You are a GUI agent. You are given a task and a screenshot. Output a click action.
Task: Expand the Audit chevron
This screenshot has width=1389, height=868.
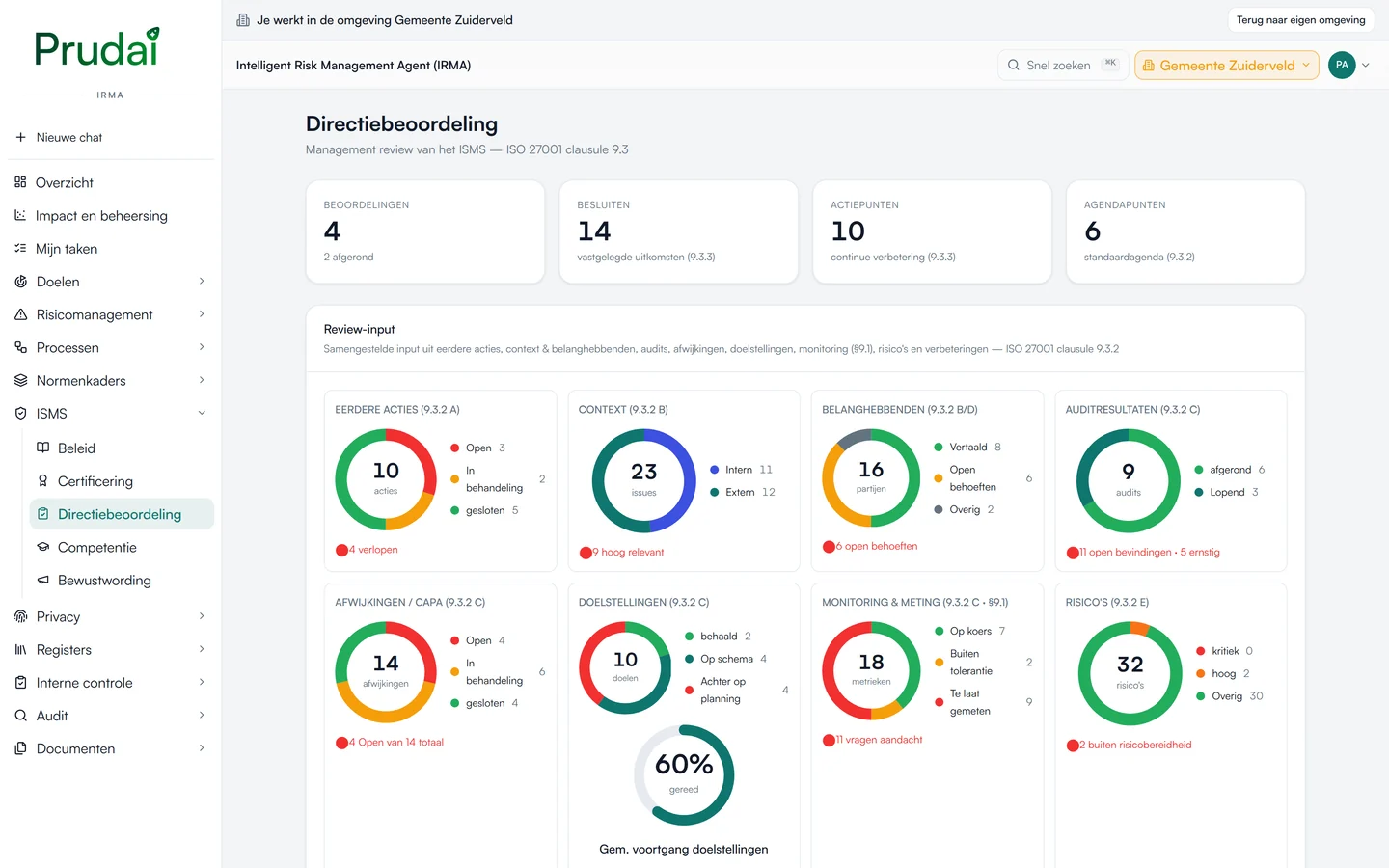point(202,716)
